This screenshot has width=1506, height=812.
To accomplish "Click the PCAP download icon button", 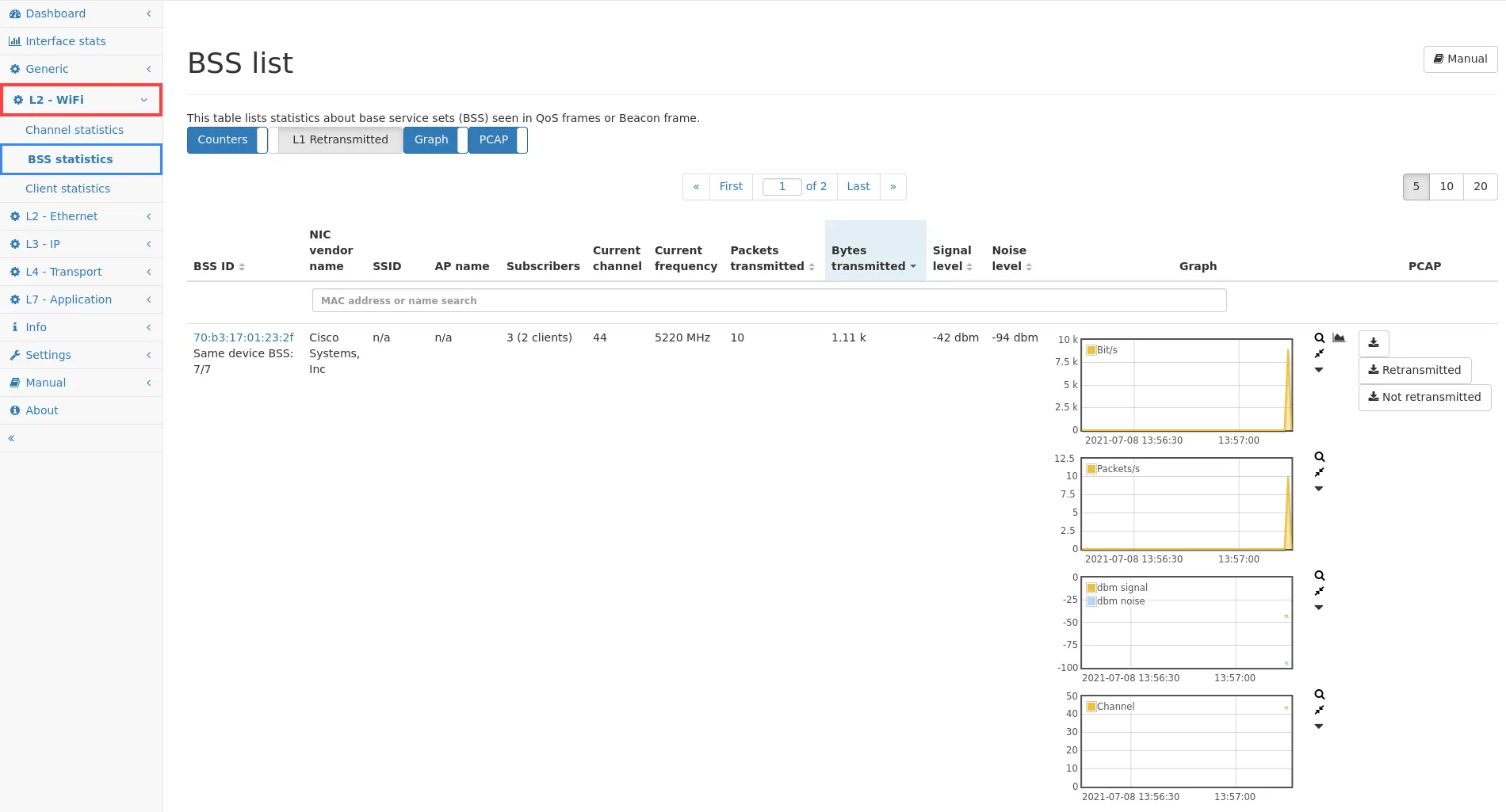I will click(x=1373, y=343).
